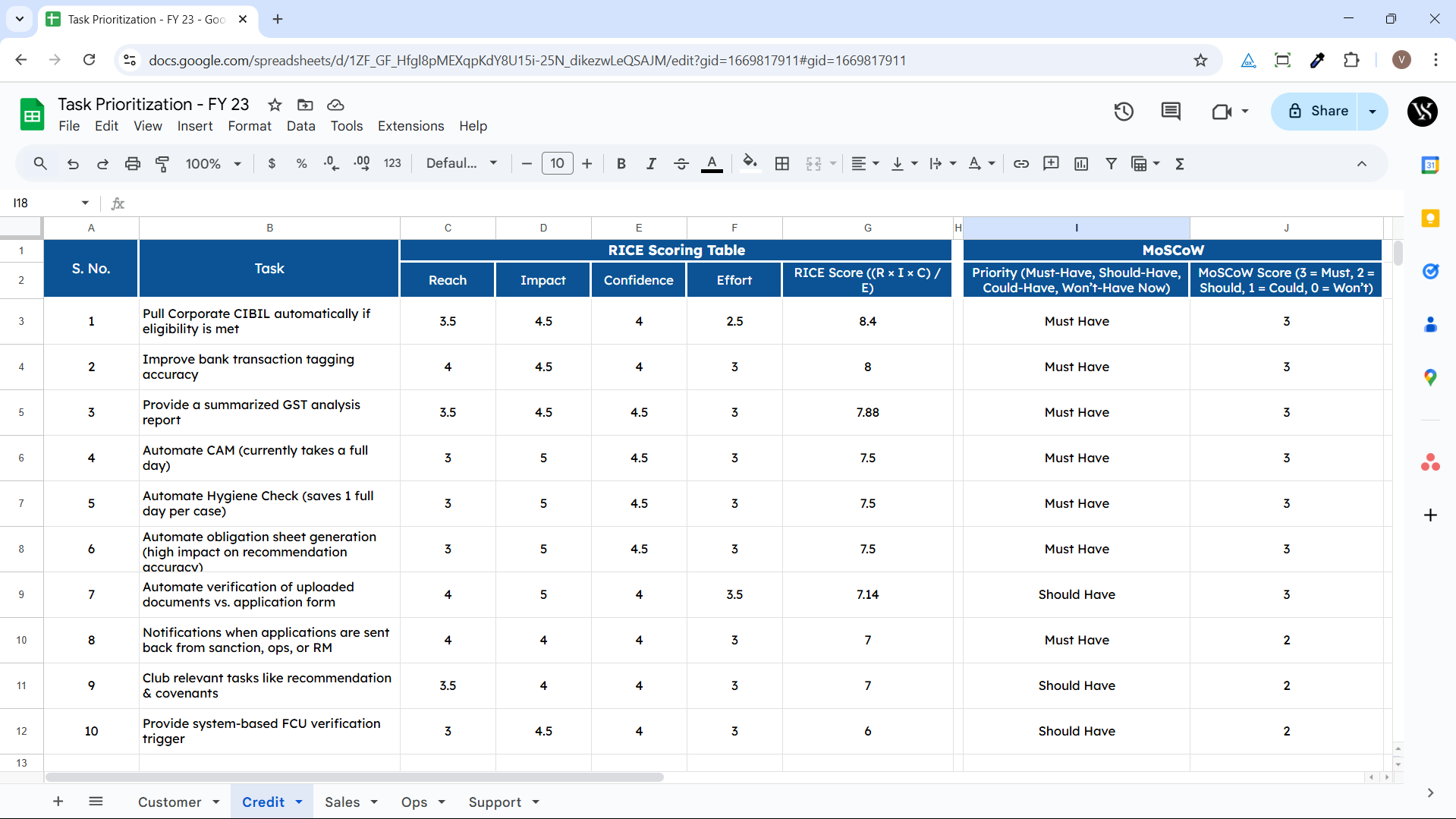Open the Share quick actions arrow
Viewport: 1456px width, 819px height.
(1373, 111)
